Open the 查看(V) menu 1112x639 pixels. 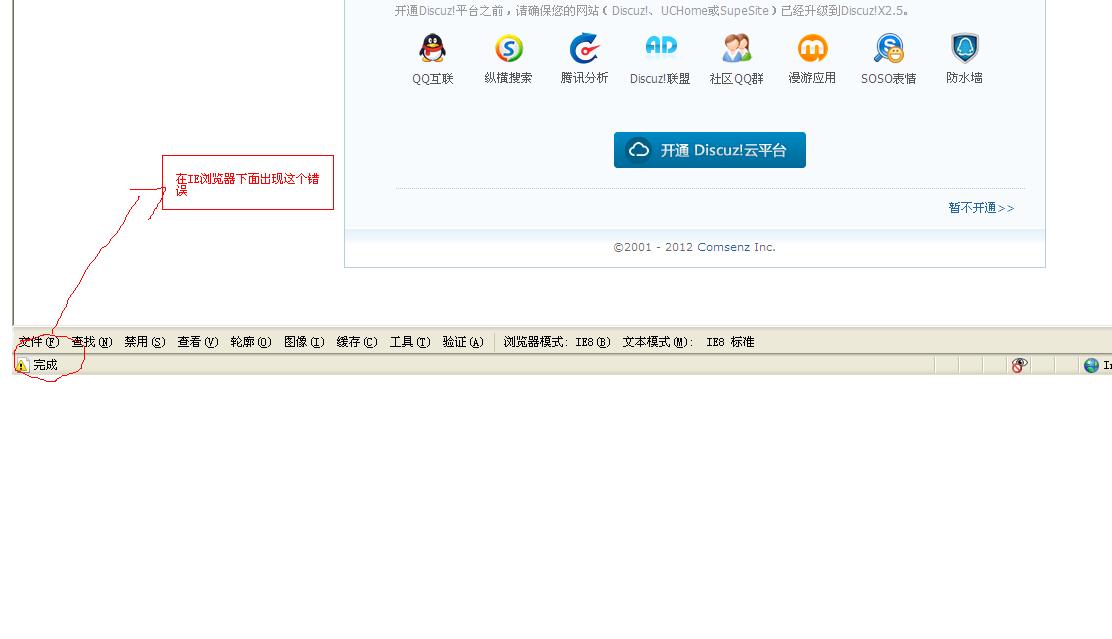coord(198,342)
